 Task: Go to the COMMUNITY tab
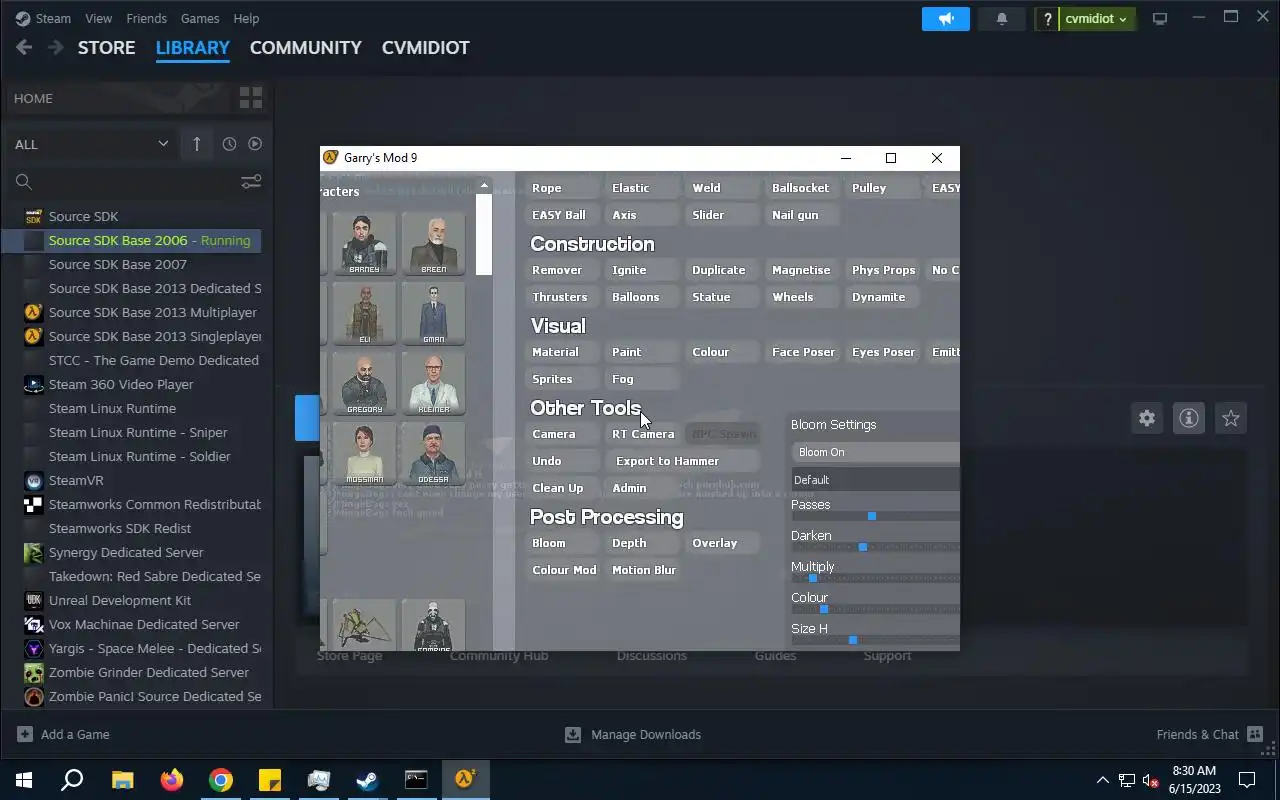tap(305, 47)
